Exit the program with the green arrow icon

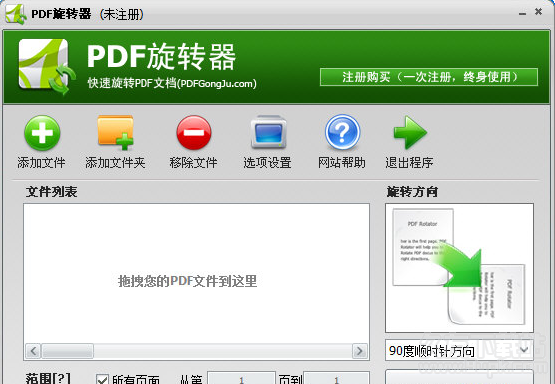(x=410, y=132)
